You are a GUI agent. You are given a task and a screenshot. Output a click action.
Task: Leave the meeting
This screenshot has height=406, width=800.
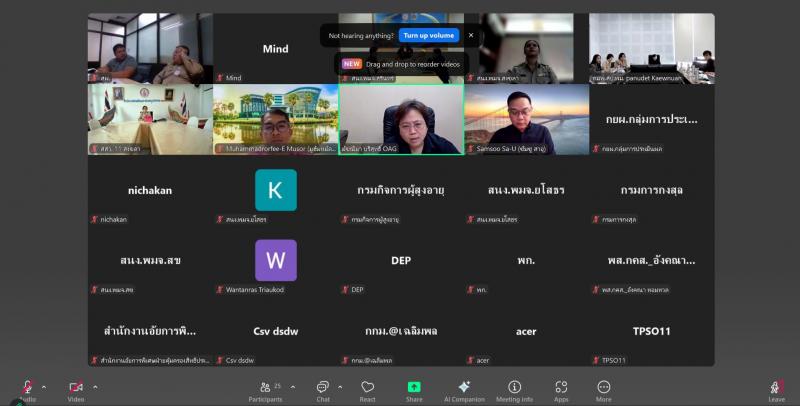777,391
